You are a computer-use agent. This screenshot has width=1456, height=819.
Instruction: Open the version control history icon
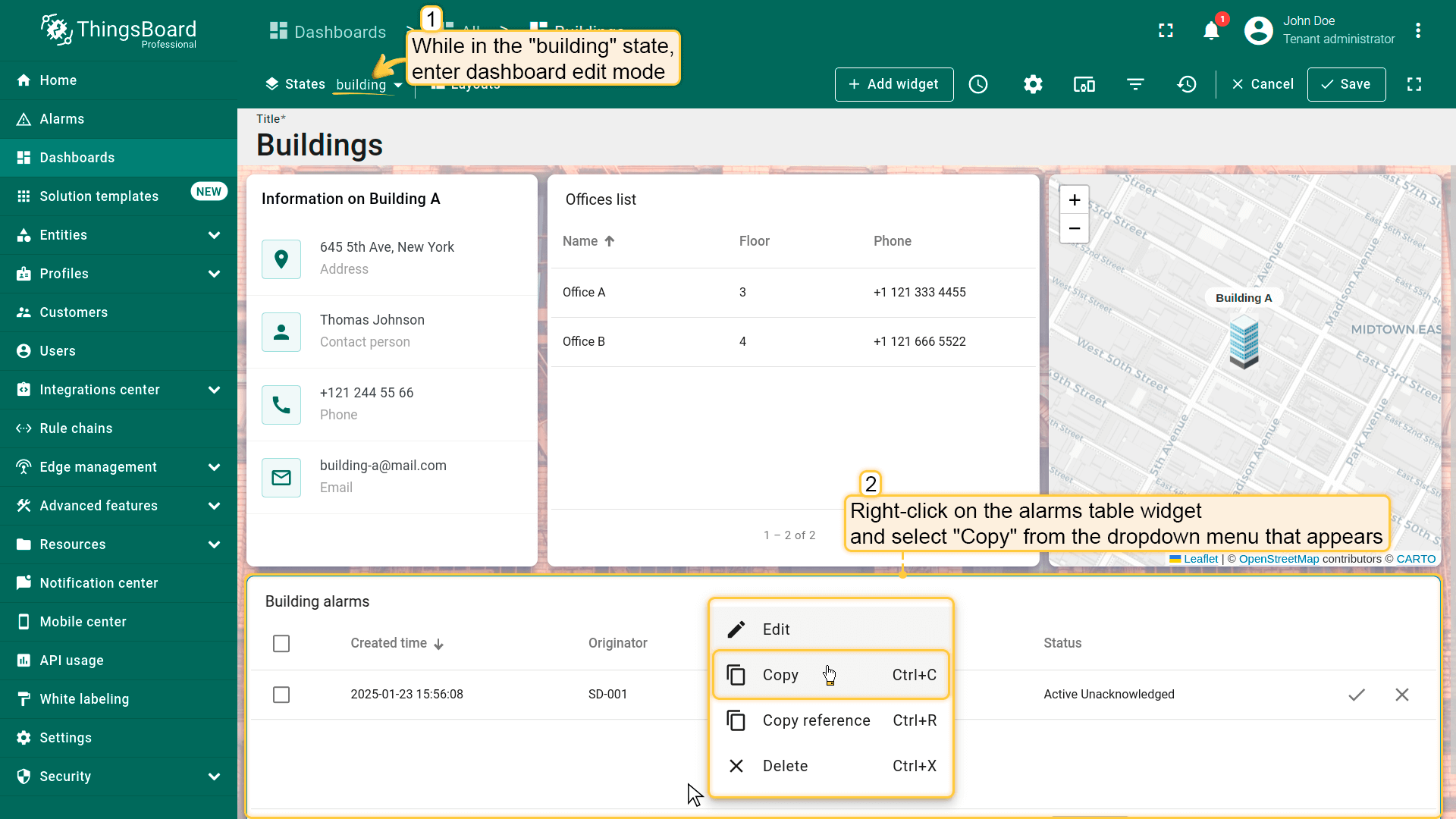click(x=1187, y=84)
